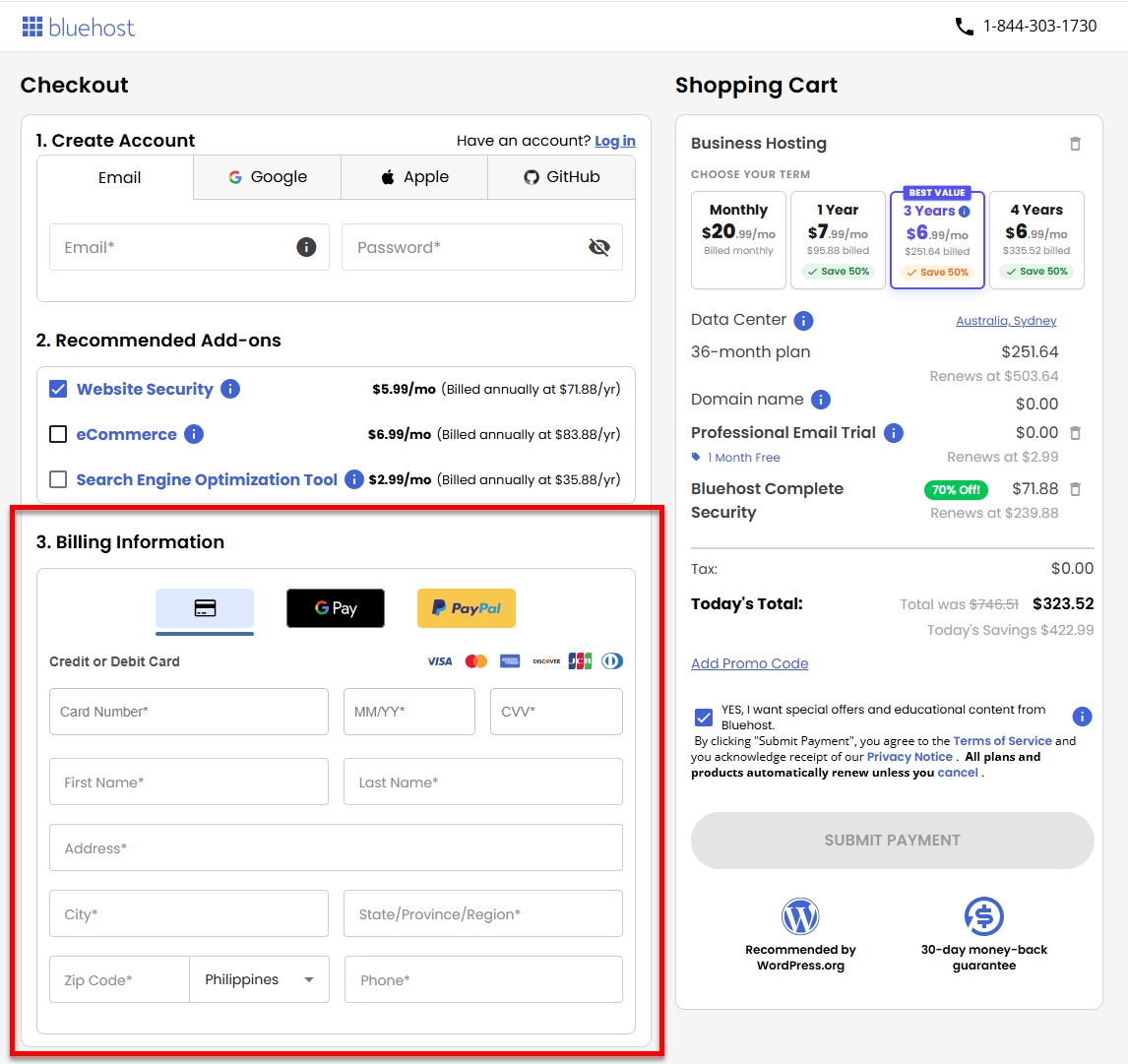Click the cancel link
The image size is (1128, 1064).
[958, 773]
